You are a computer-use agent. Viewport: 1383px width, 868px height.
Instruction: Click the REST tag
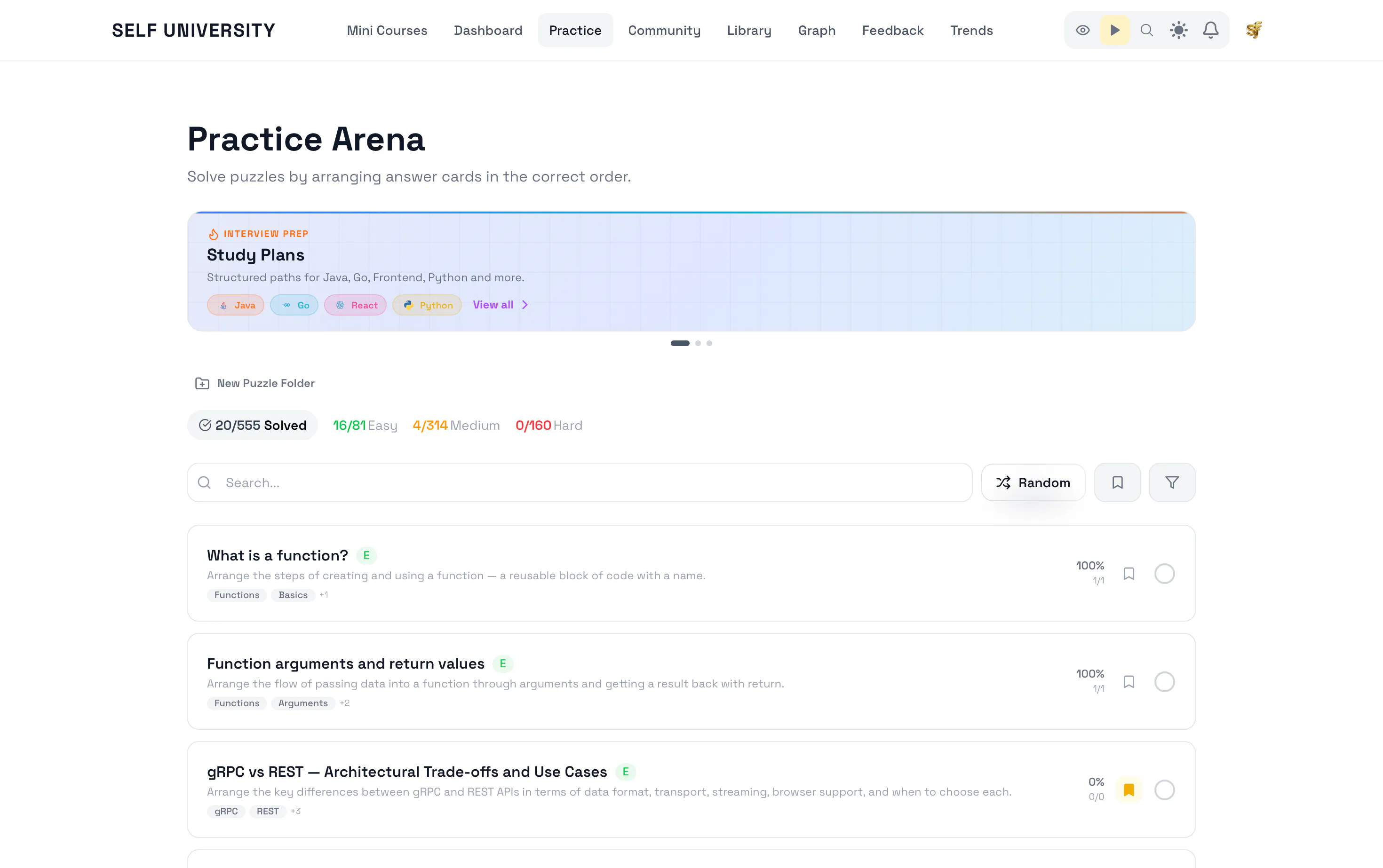coord(268,811)
